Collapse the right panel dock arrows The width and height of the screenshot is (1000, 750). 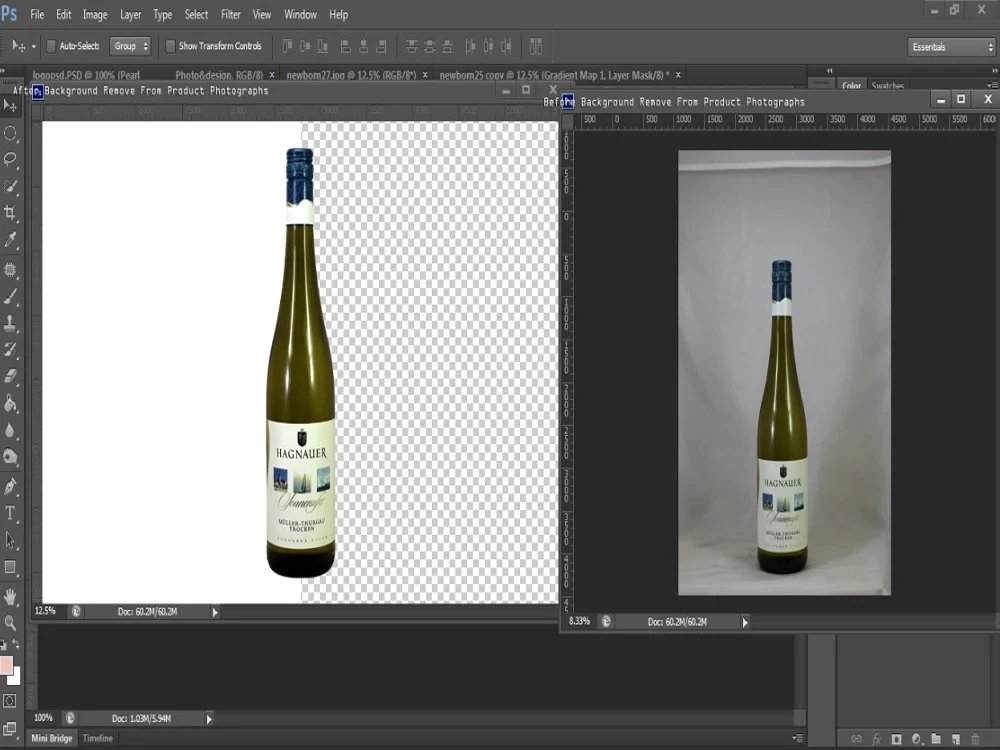coord(995,70)
